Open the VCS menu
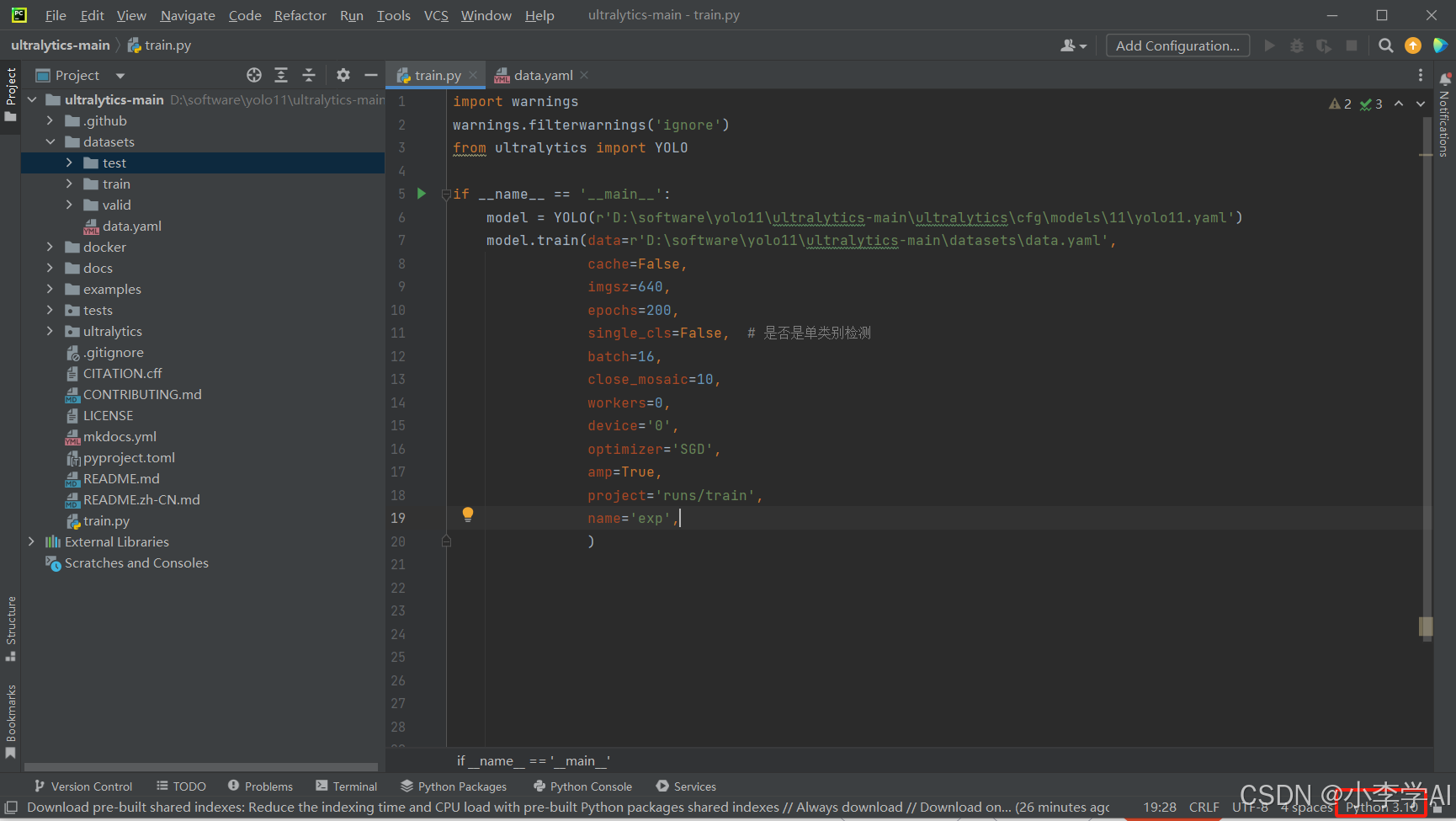1456x821 pixels. [x=436, y=15]
